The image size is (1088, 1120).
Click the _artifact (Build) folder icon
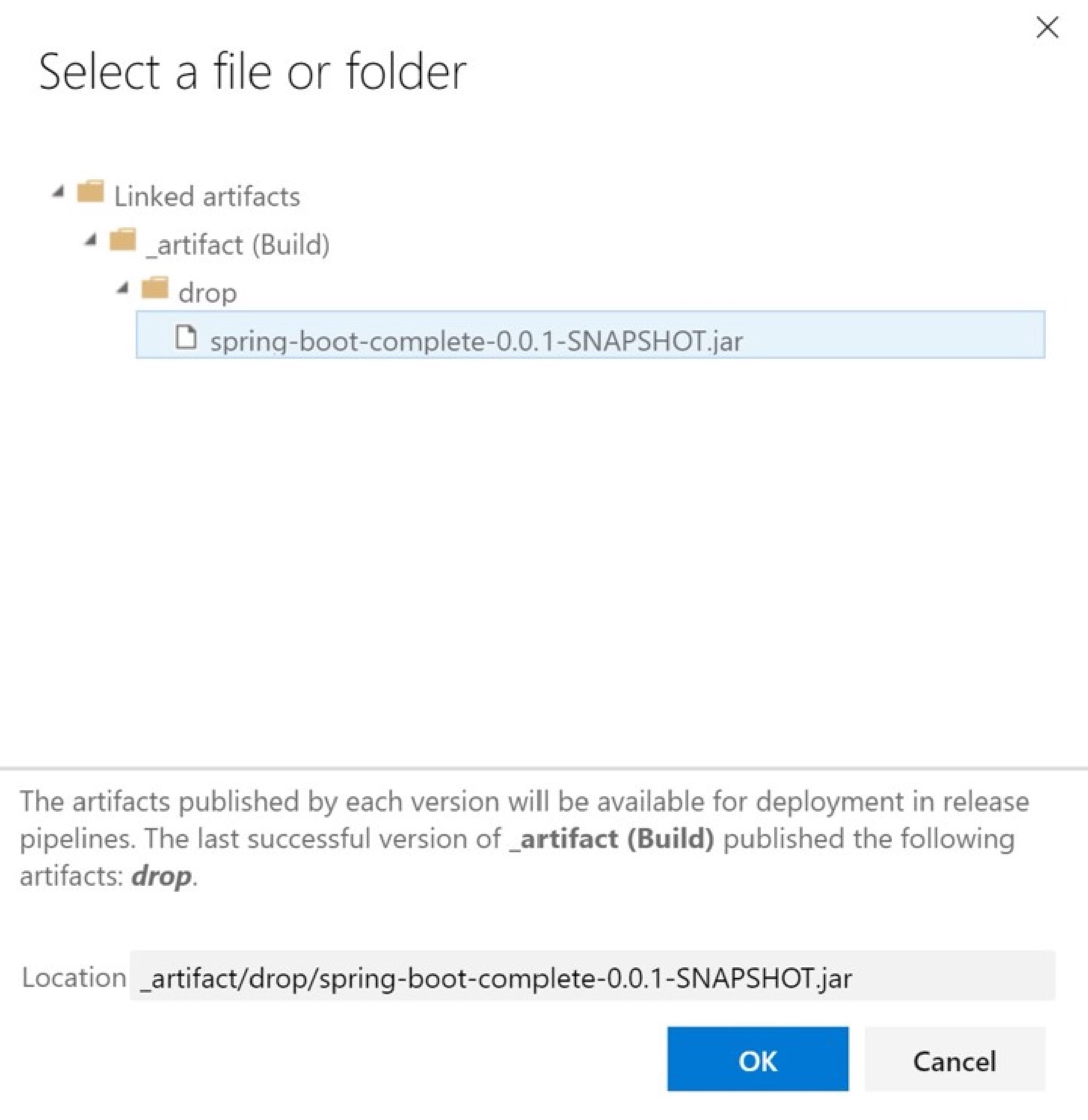point(123,239)
